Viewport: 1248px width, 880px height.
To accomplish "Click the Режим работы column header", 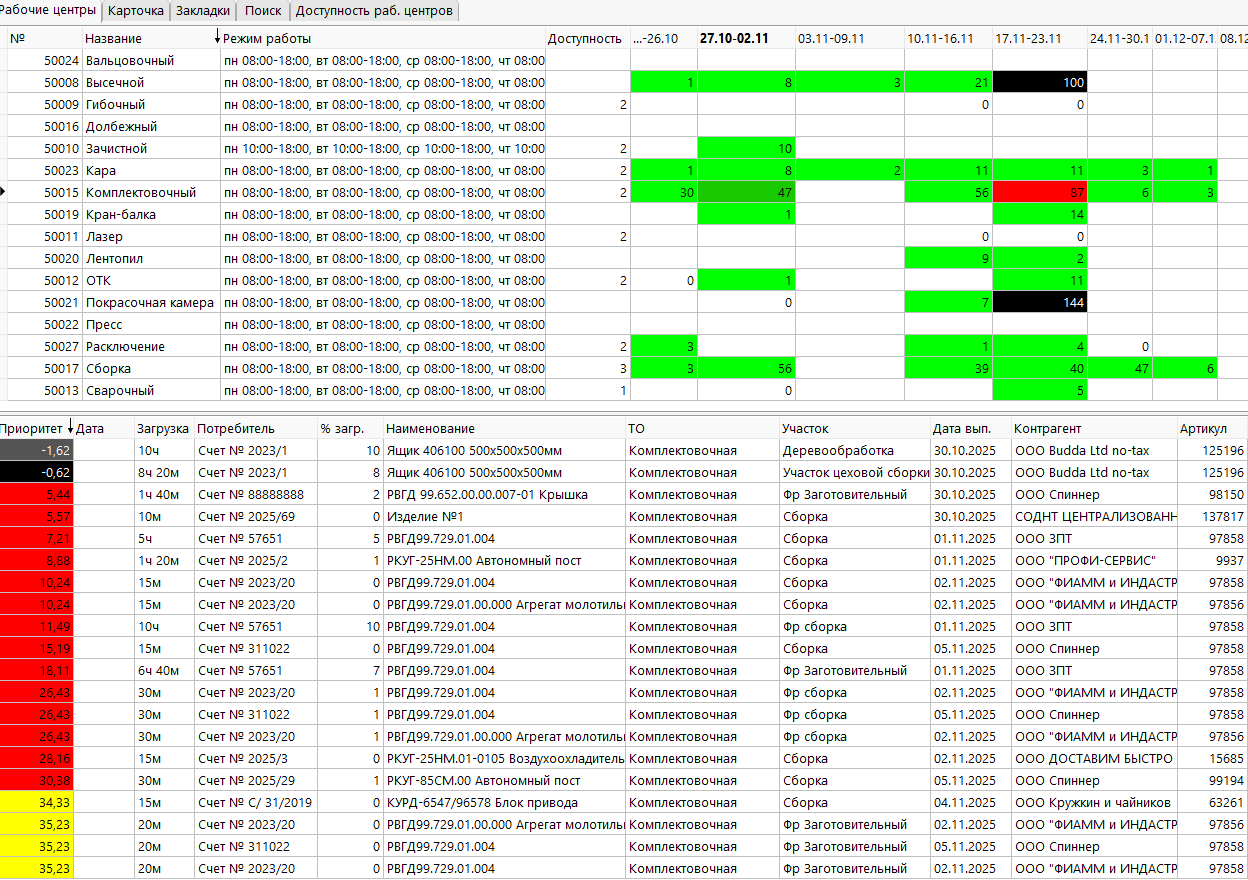I will 267,38.
